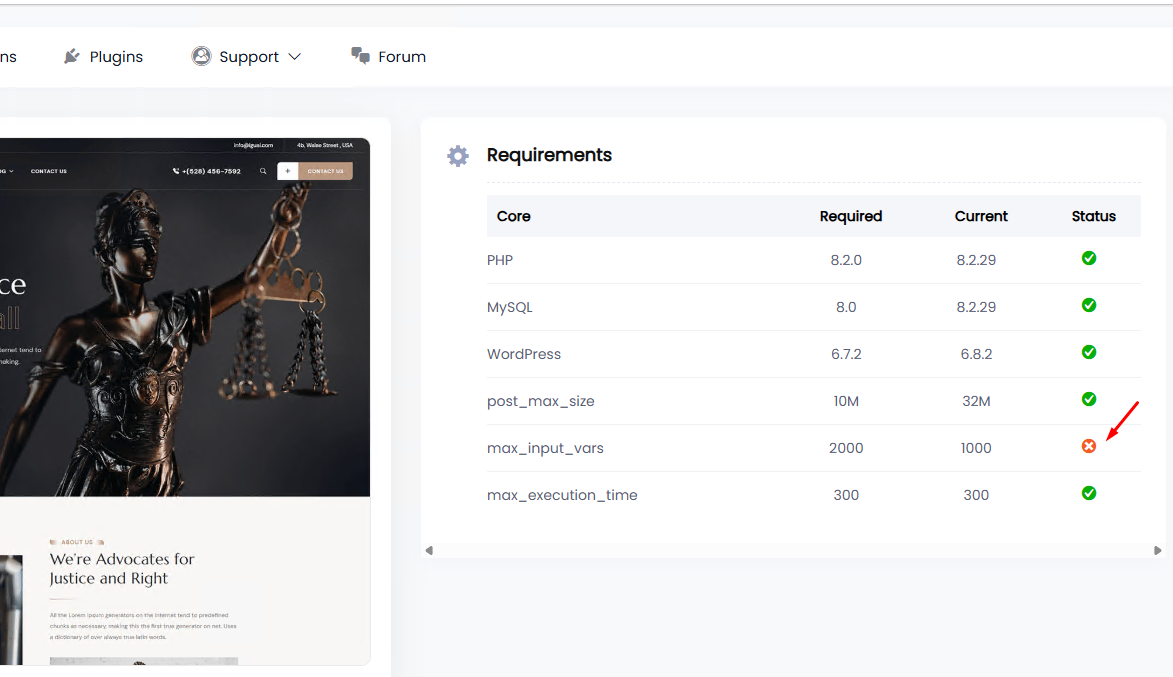
Task: Click the plus icon in theme preview
Action: click(287, 171)
